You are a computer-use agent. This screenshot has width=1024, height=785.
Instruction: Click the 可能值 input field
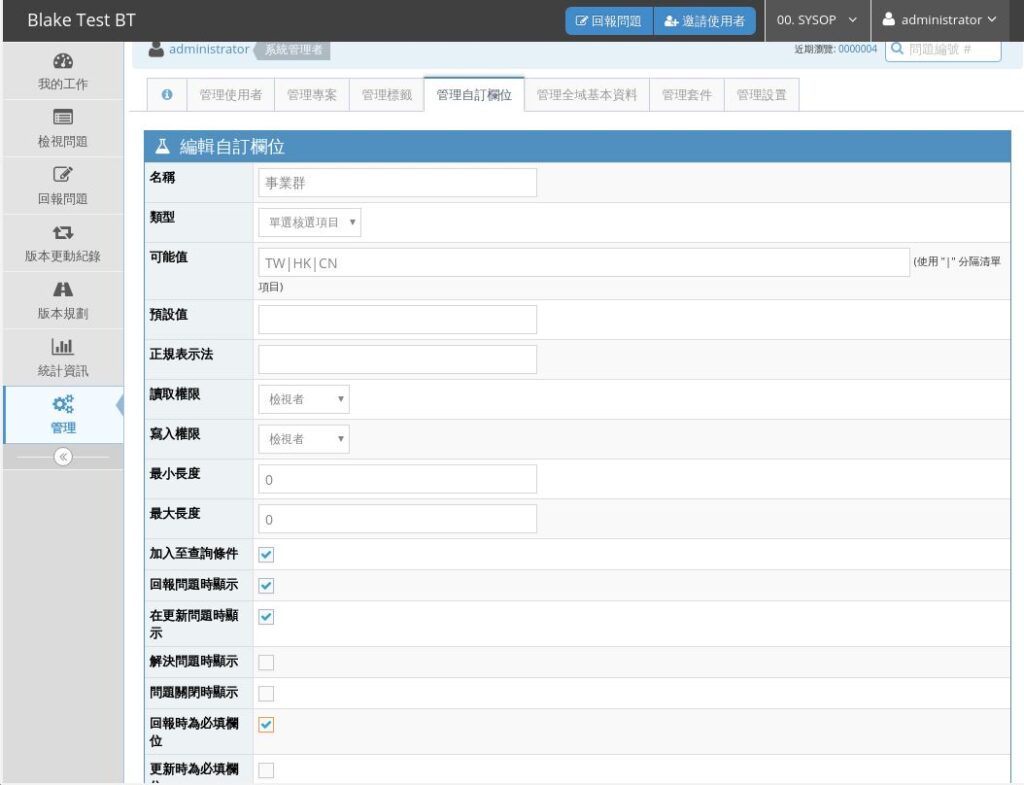click(583, 263)
